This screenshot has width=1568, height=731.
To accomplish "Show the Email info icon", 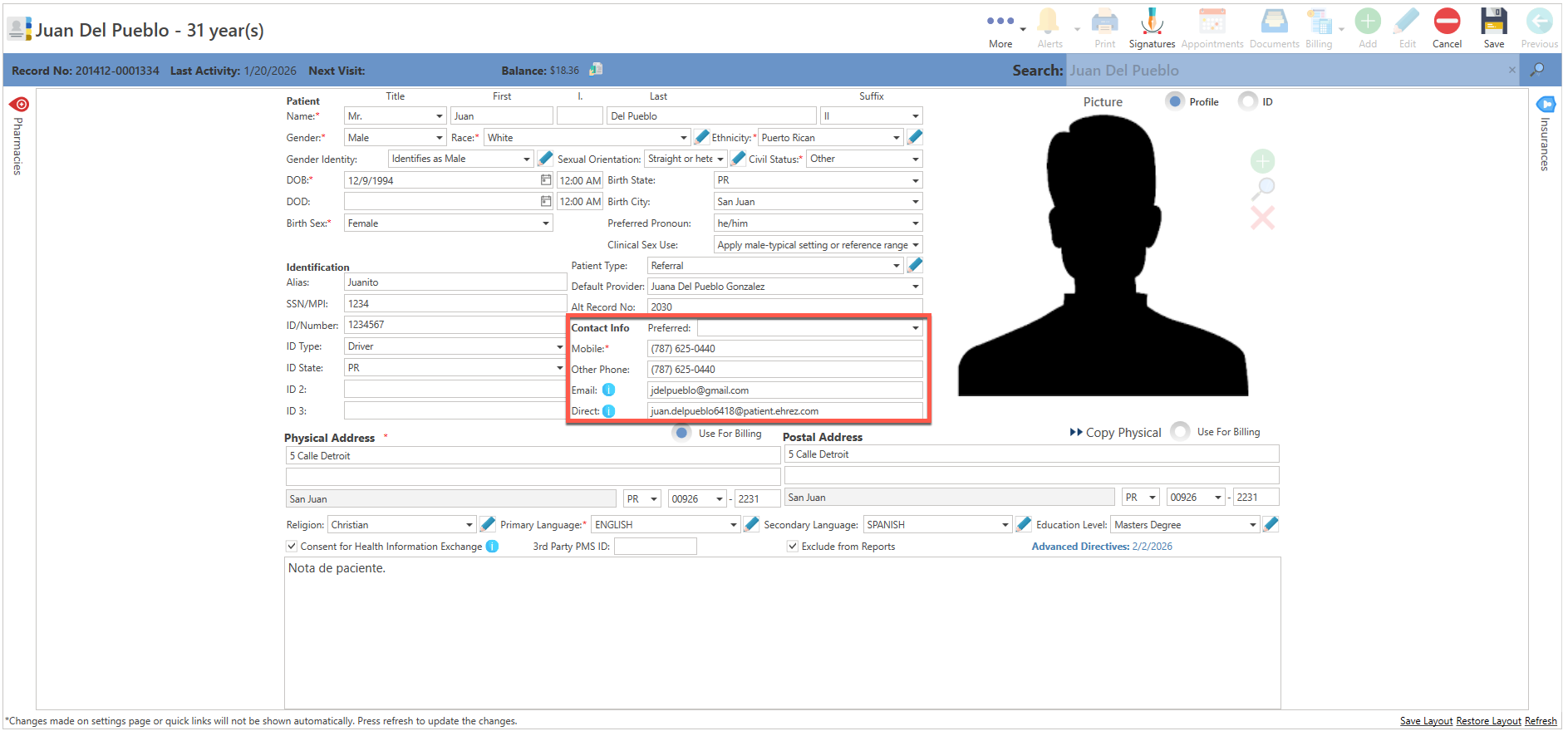I will tap(608, 390).
